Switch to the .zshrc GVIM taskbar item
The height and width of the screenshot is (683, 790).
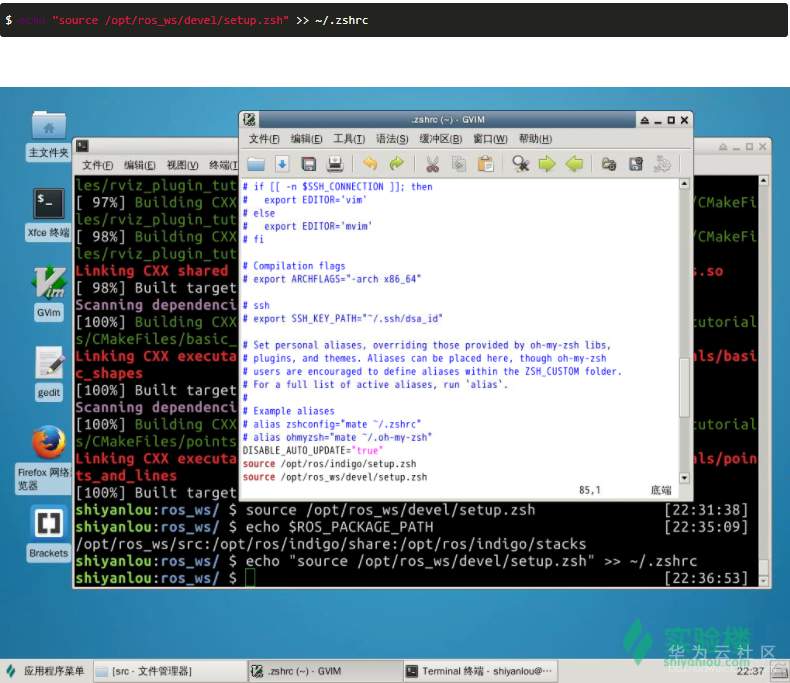326,671
